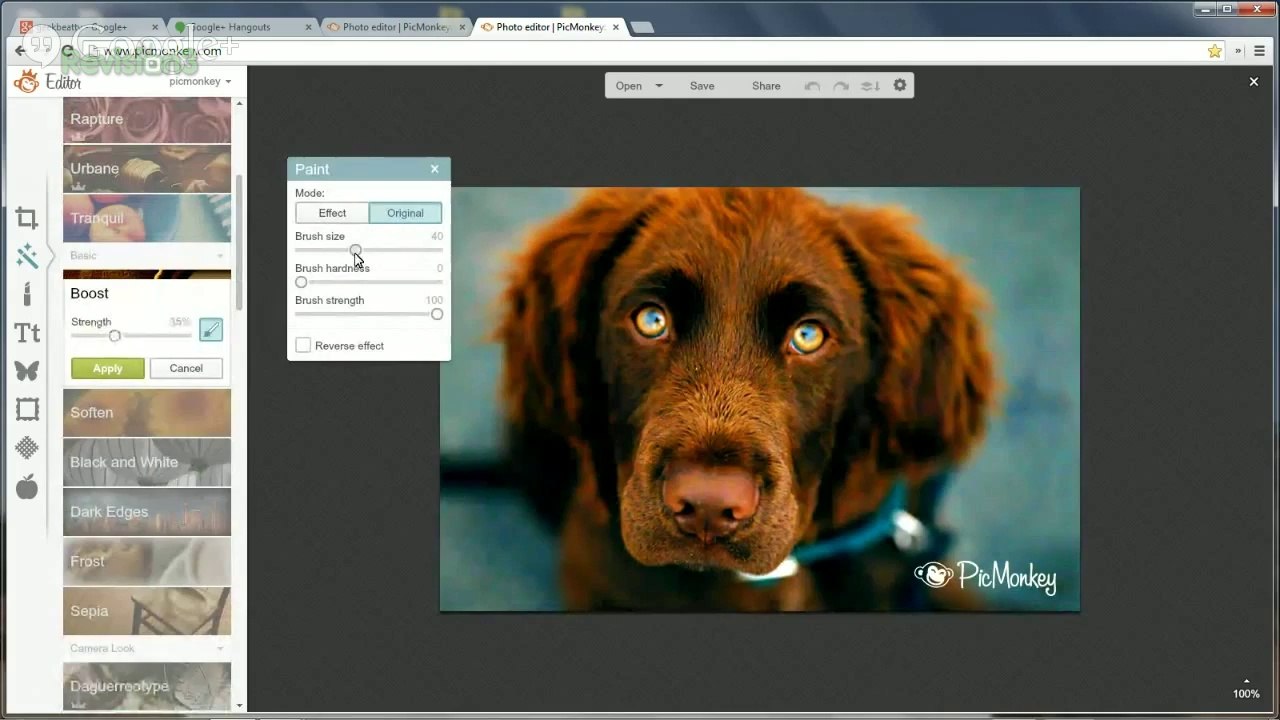The height and width of the screenshot is (720, 1280).
Task: Choose the Frost effect thumbnail
Action: point(146,561)
